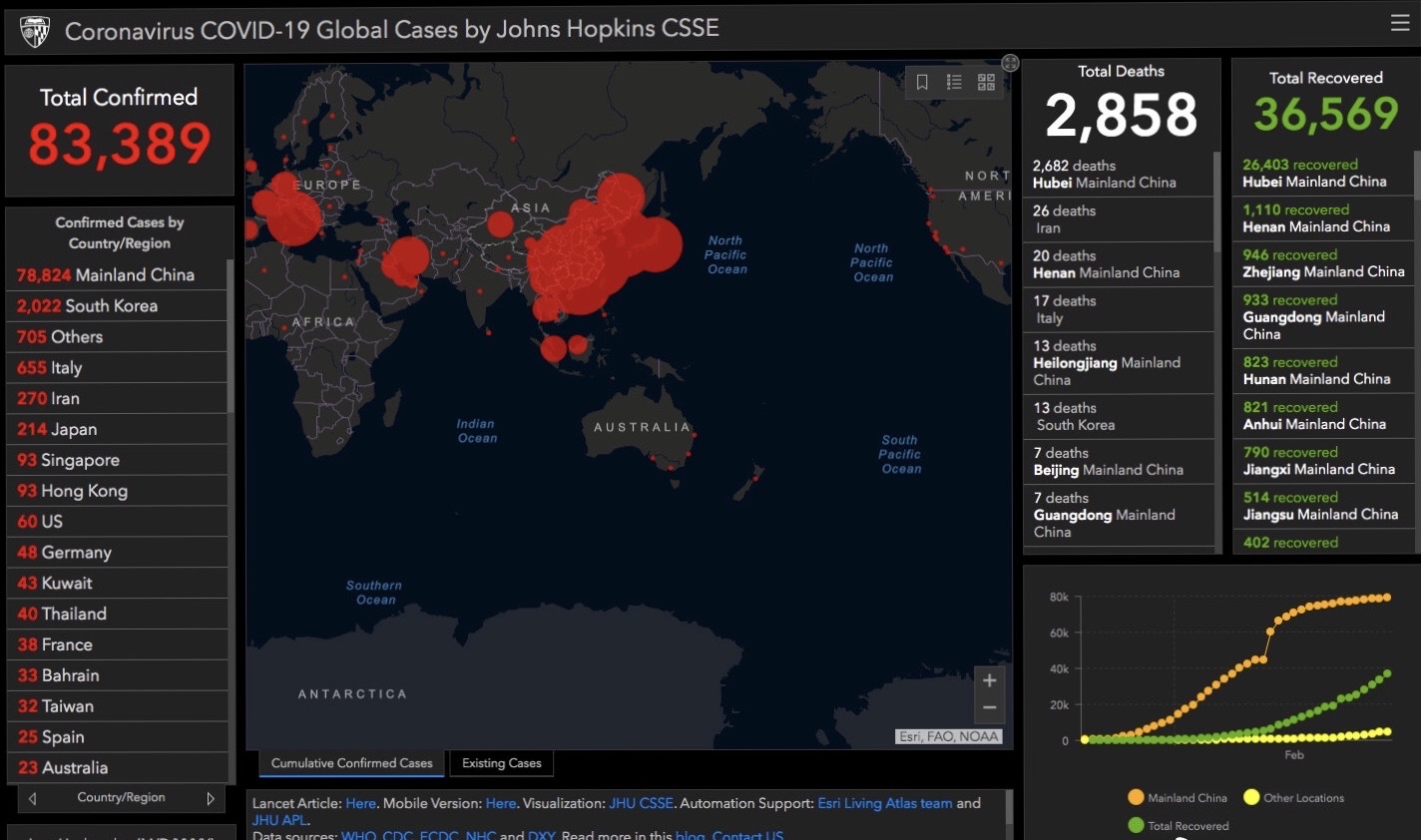Screen dimensions: 1421x840
Task: Switch to Cumulative Confirmed Cases tab
Action: click(x=351, y=763)
